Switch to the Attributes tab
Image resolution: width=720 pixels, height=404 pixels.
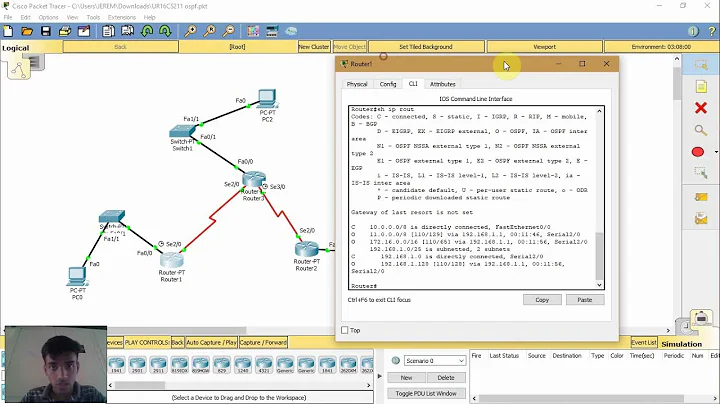[442, 84]
